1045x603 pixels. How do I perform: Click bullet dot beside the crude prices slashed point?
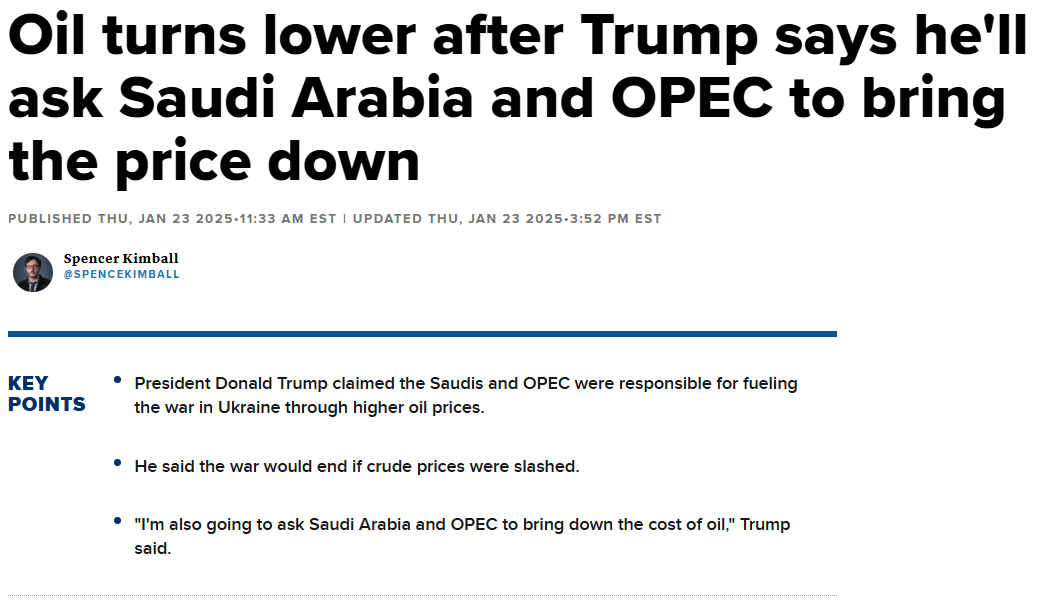pyautogui.click(x=117, y=462)
